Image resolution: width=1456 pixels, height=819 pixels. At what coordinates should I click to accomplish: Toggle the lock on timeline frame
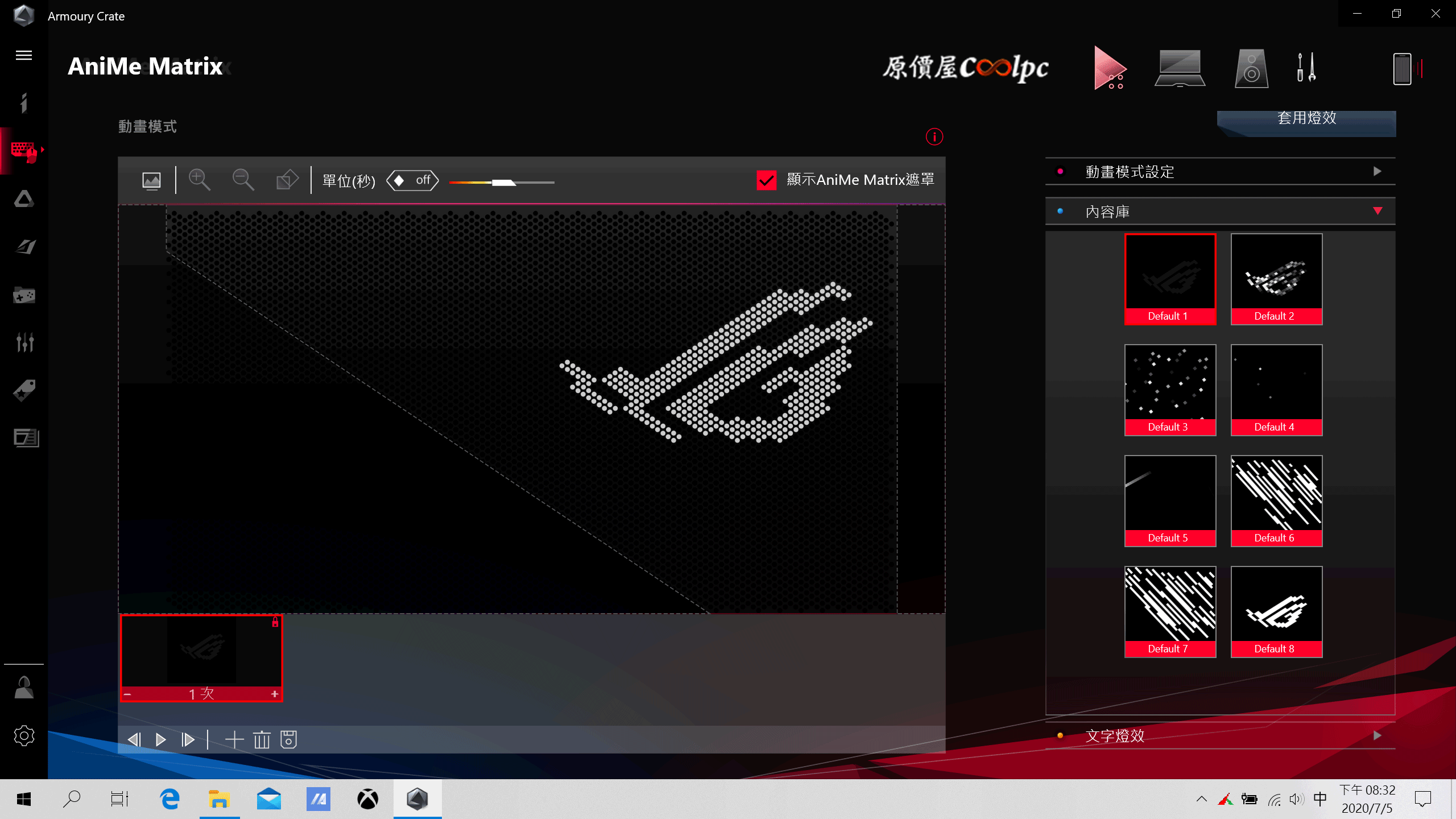(275, 622)
